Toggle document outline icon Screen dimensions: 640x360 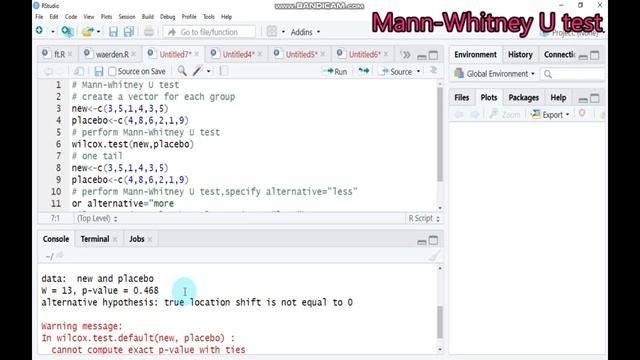[x=433, y=71]
